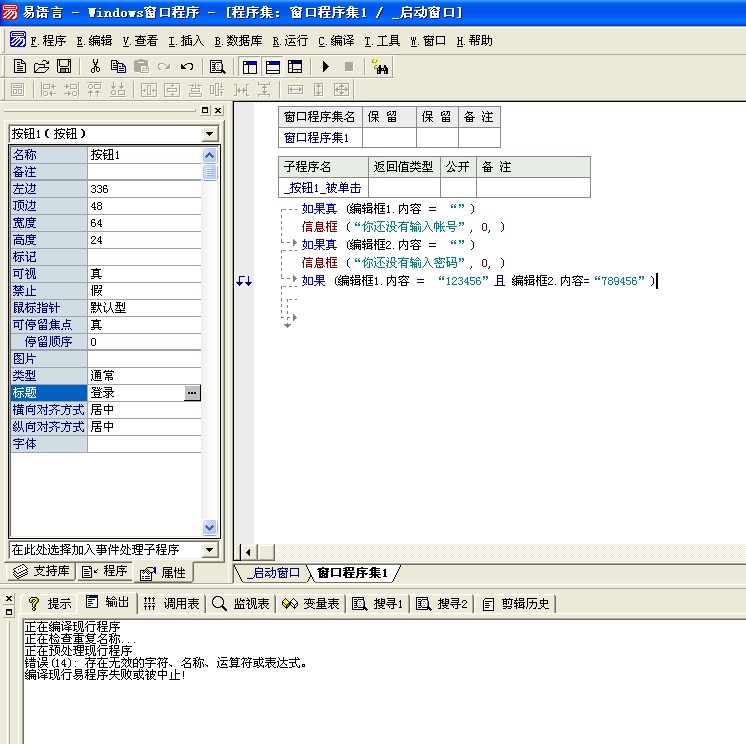The height and width of the screenshot is (744, 746).
Task: Select the 左边 property value 336
Action: pos(144,189)
